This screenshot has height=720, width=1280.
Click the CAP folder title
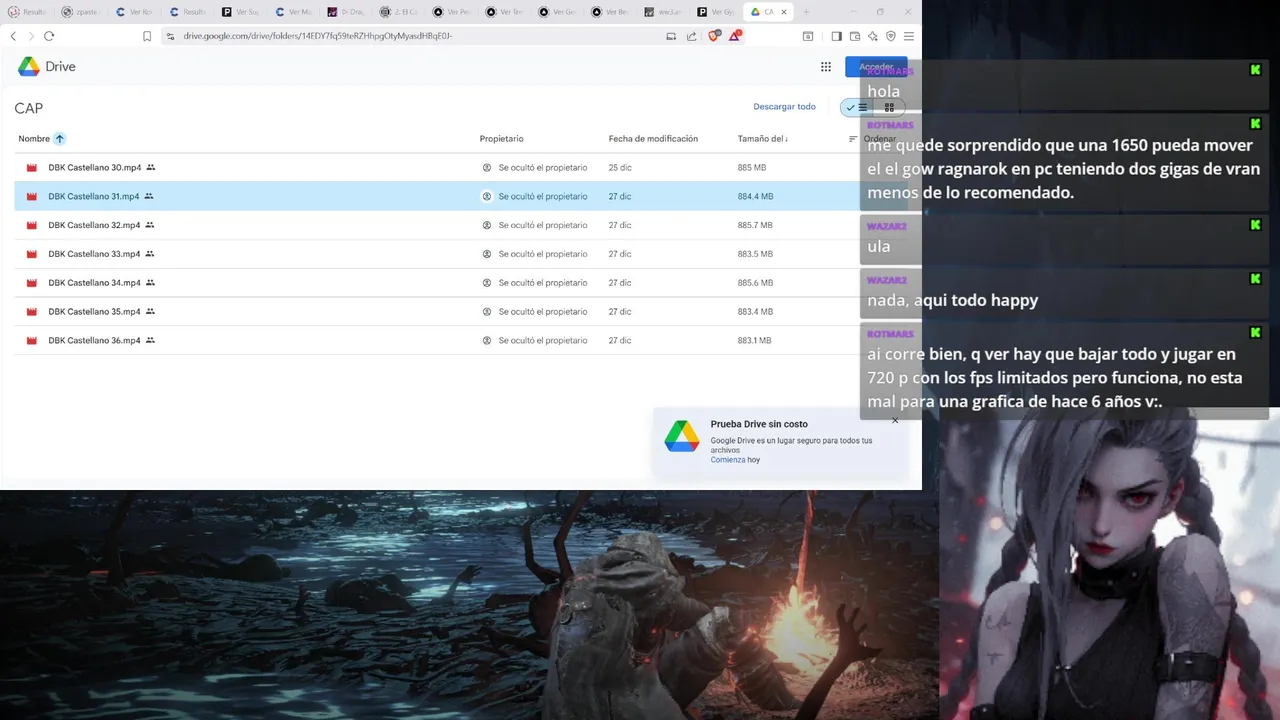click(28, 108)
